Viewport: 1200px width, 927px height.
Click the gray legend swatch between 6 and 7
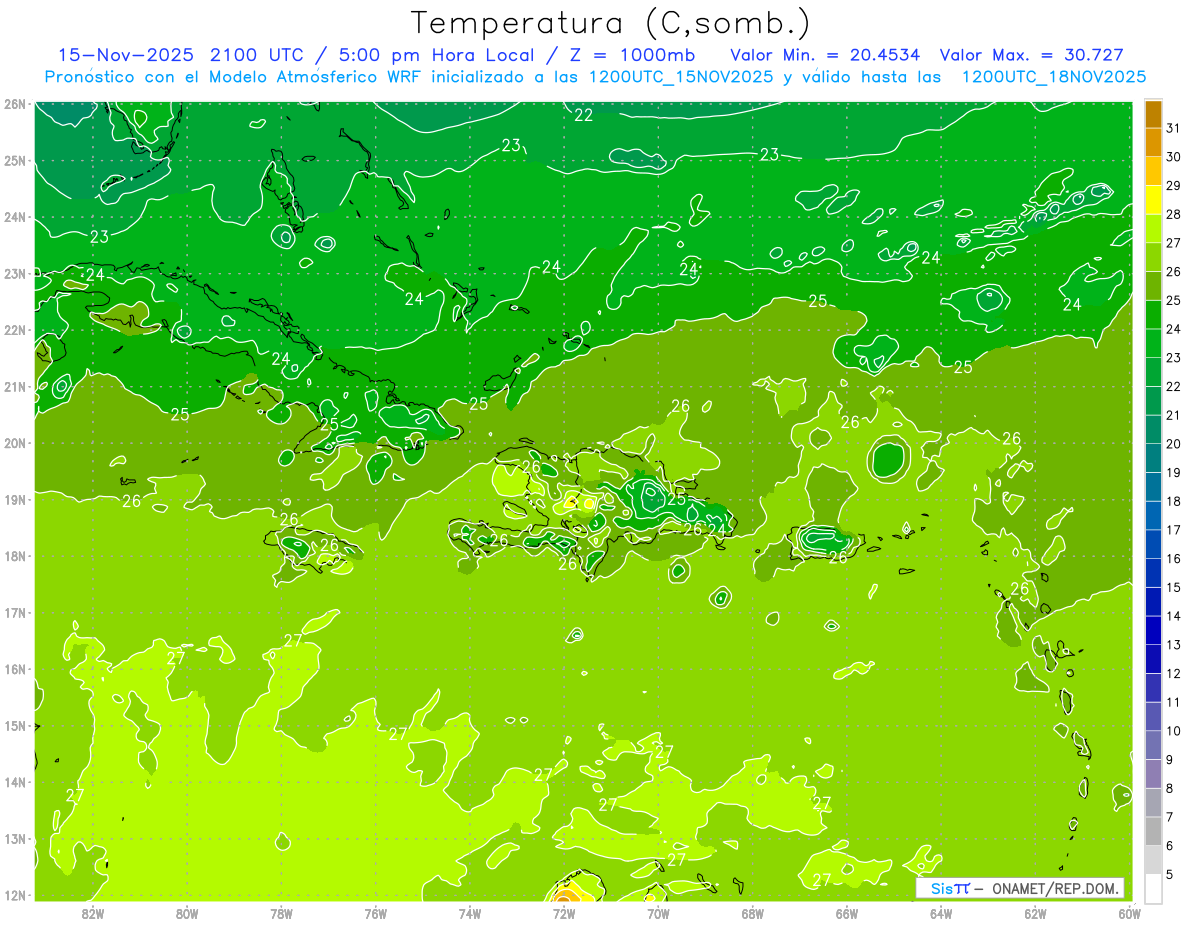pyautogui.click(x=1153, y=831)
